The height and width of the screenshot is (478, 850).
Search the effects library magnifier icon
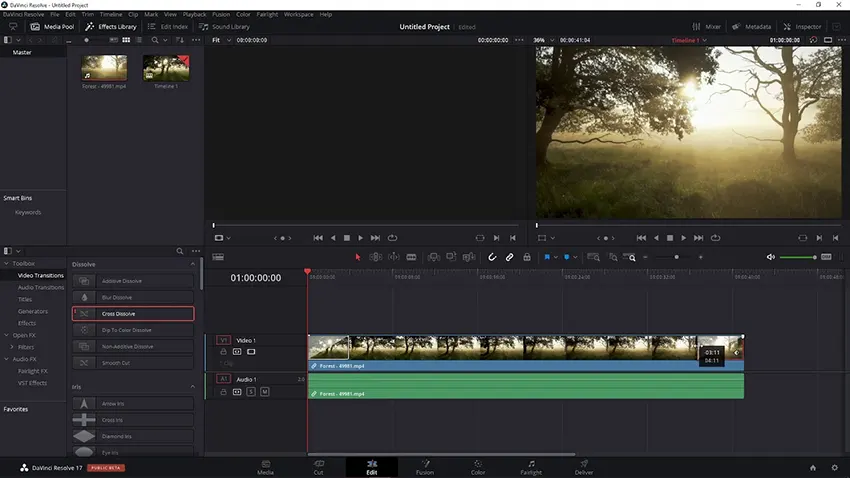click(x=179, y=251)
